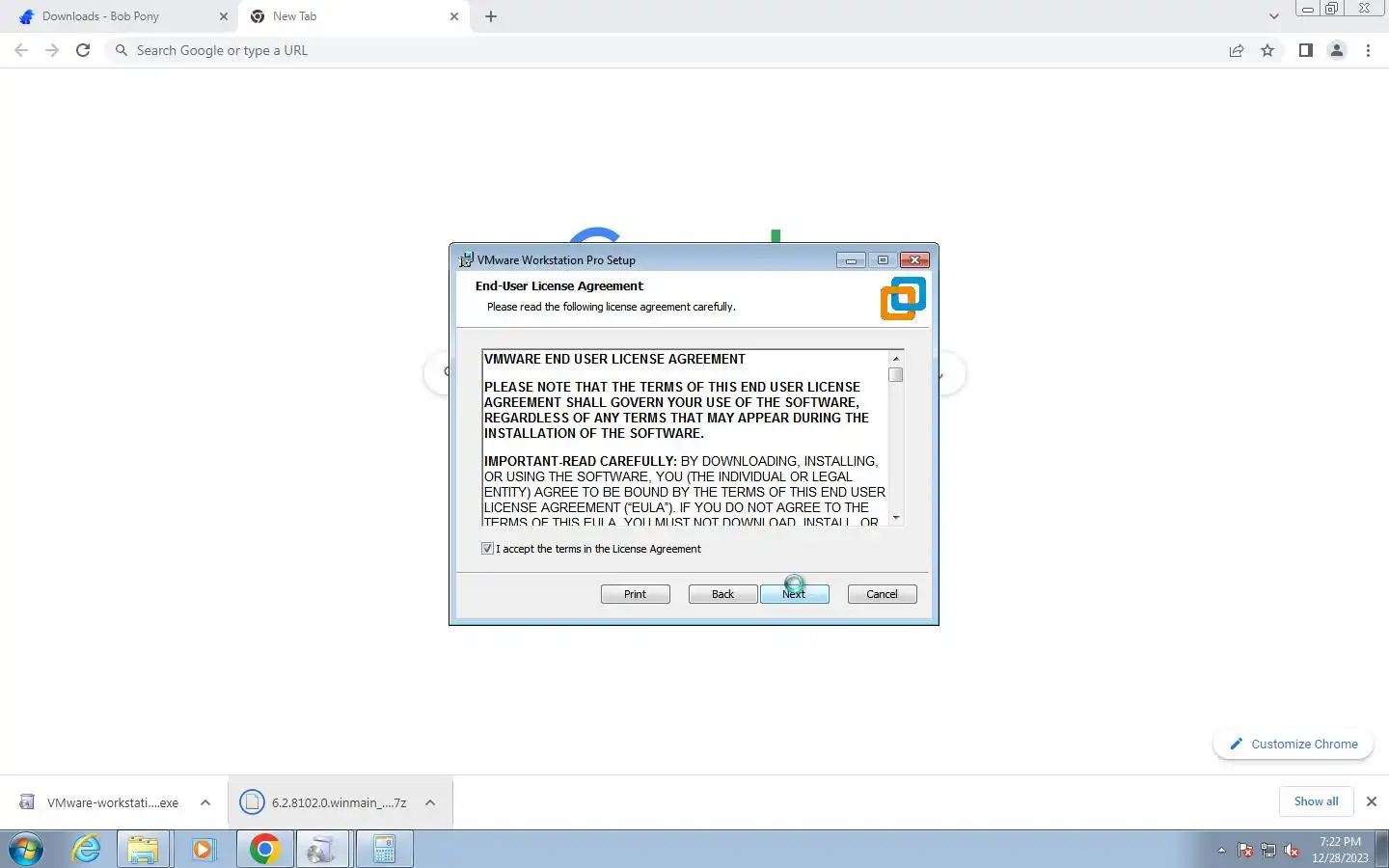
Task: Click VMware setup installer icon in title bar
Action: click(466, 259)
